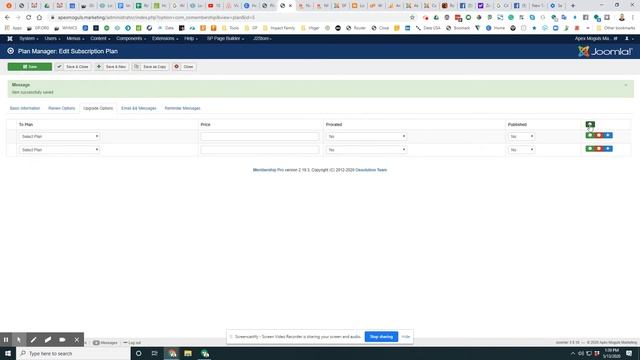Open Task View on taskbar
The image size is (640, 360).
[x=154, y=353]
